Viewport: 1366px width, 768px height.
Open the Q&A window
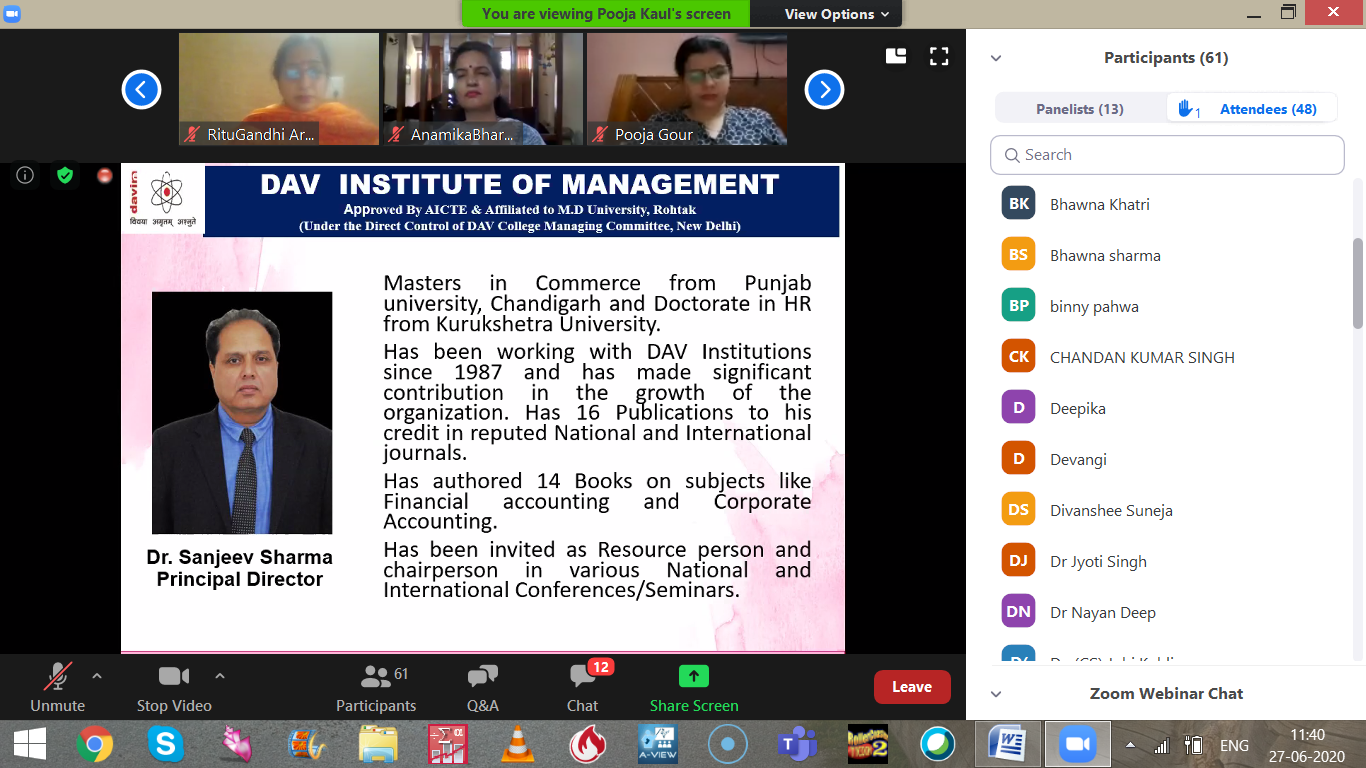point(483,687)
